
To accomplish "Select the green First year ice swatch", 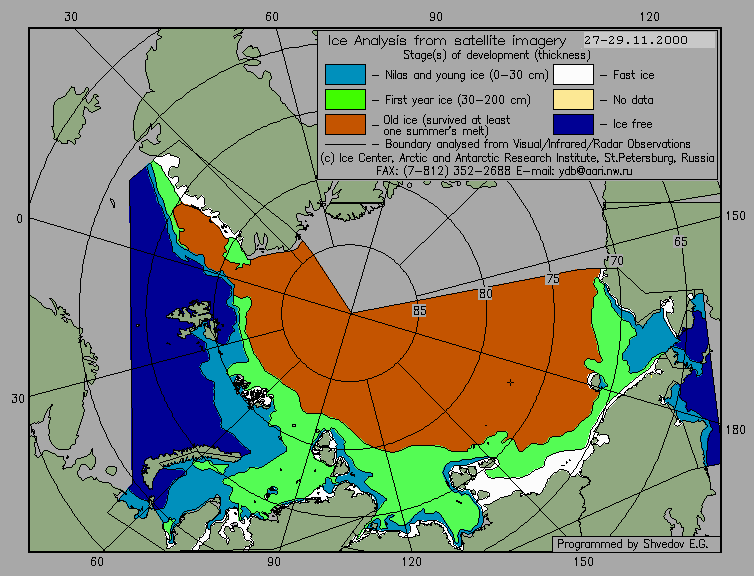I will click(x=345, y=100).
